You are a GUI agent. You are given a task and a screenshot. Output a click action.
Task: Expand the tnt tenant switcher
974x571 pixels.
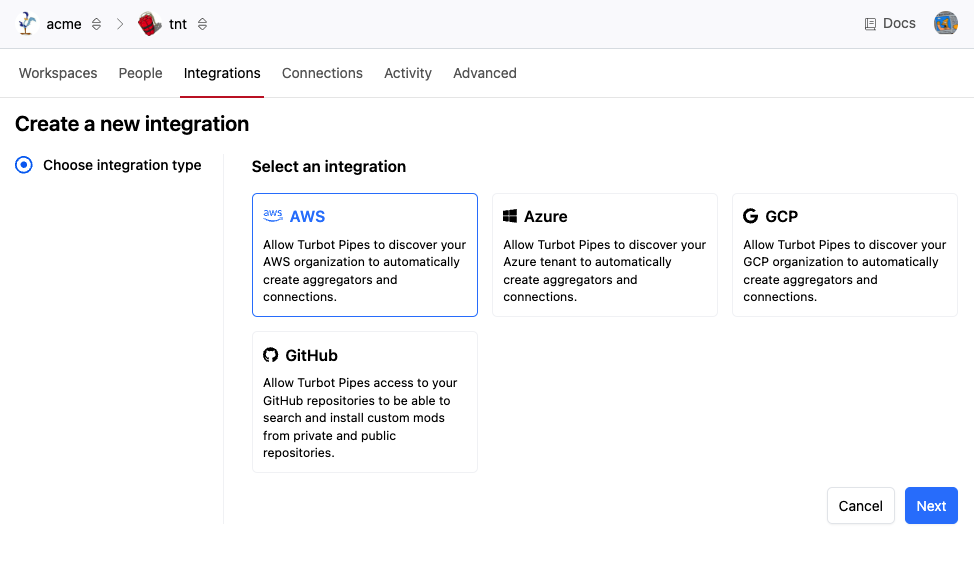203,24
